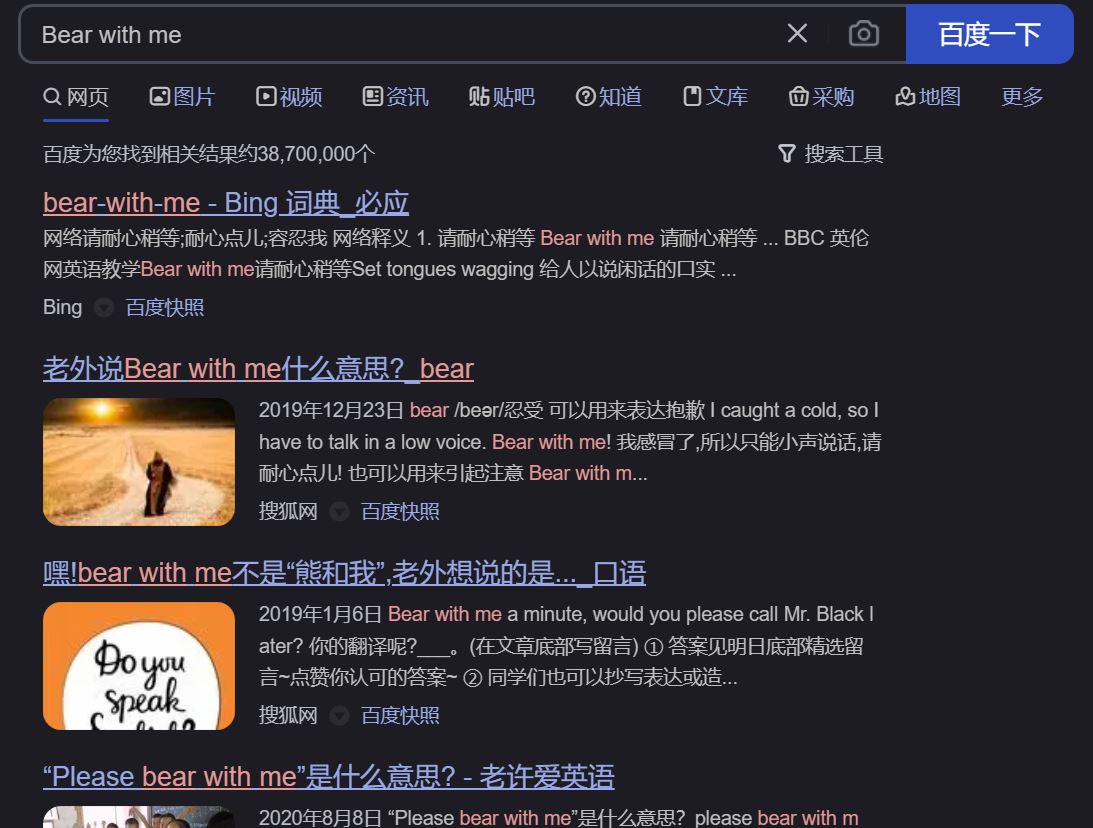Click the 视频 tab play icon
The image size is (1093, 828).
[266, 96]
